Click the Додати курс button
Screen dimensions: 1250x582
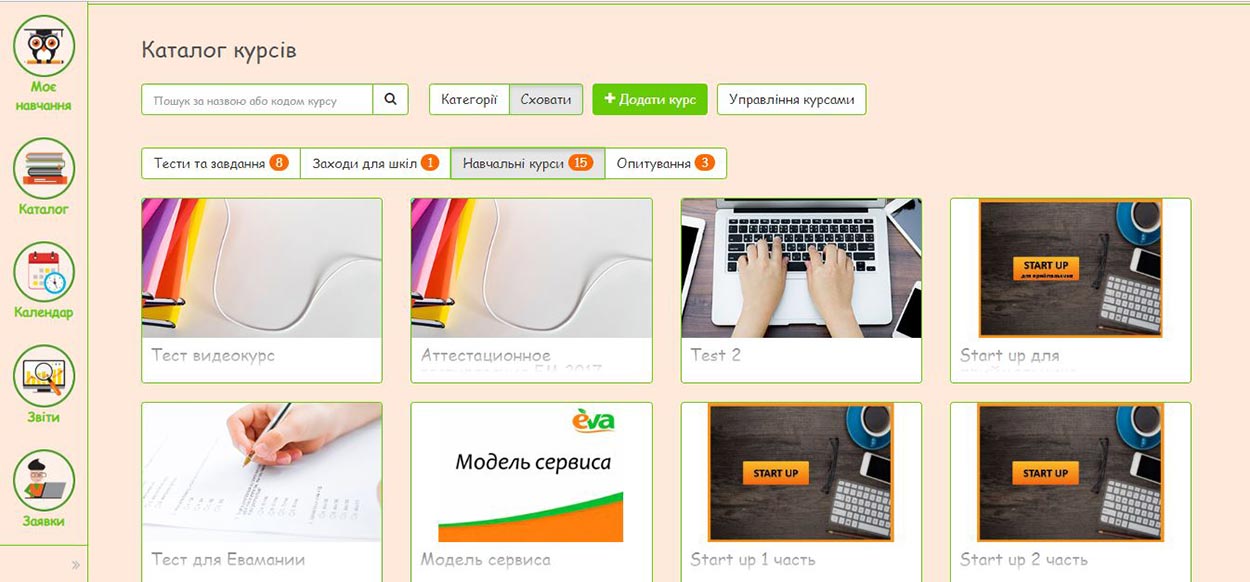click(x=650, y=100)
